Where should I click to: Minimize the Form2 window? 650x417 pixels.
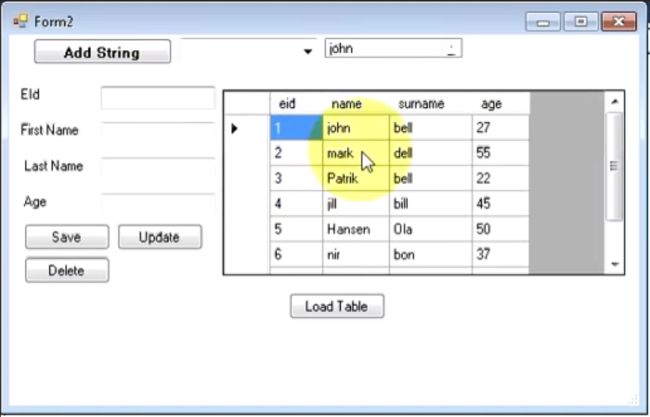(543, 21)
